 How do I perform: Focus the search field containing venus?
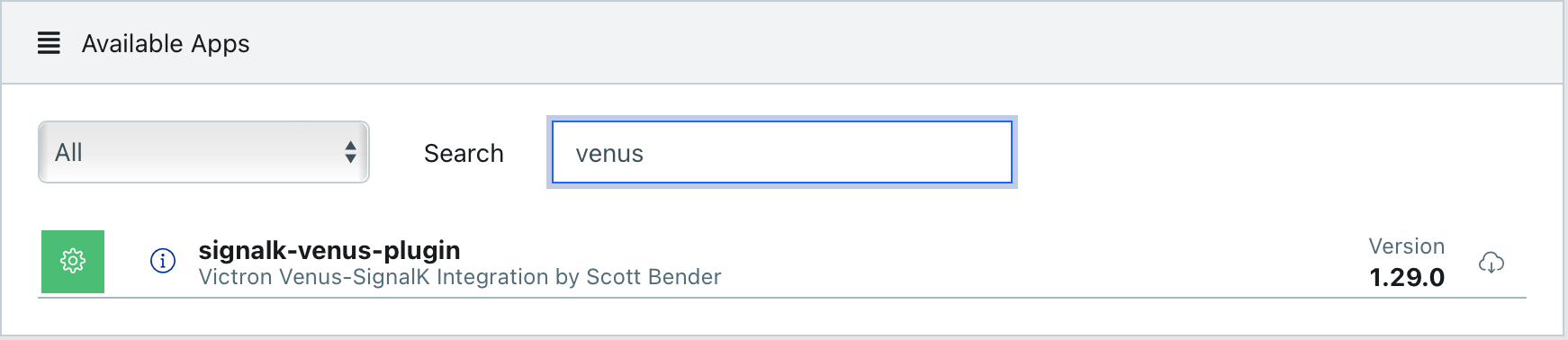pyautogui.click(x=782, y=153)
